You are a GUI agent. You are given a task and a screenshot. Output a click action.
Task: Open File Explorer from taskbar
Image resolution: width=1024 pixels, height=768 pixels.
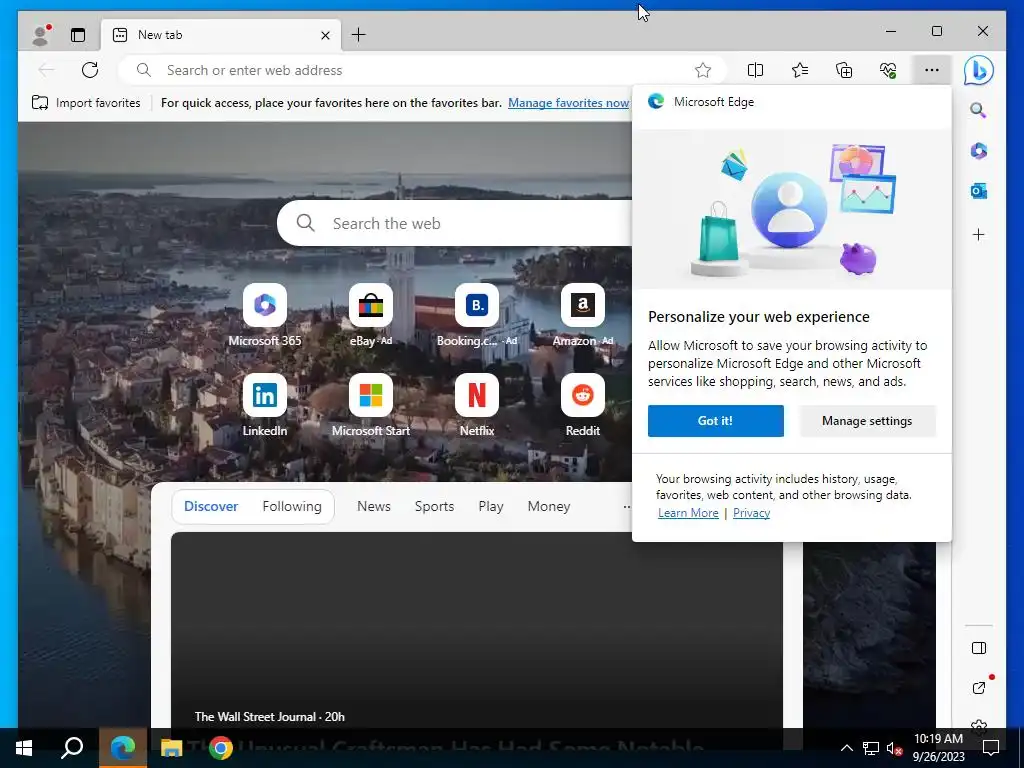pyautogui.click(x=172, y=748)
